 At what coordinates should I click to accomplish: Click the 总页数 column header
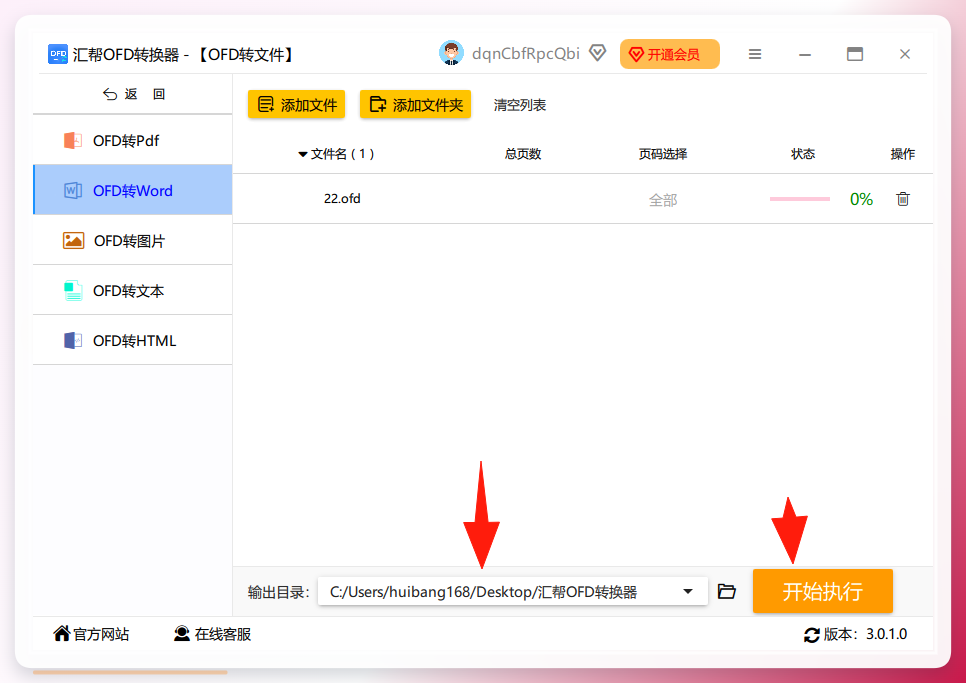(522, 154)
